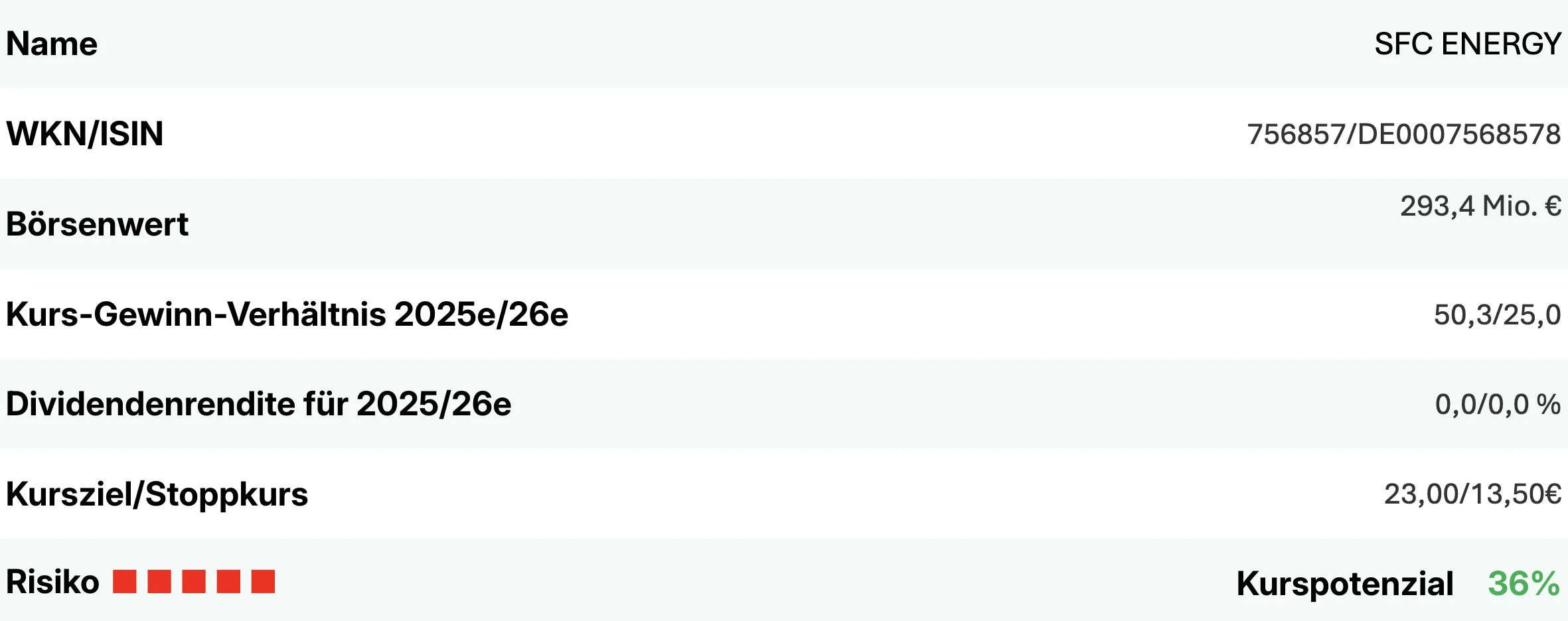Click the Name row label
The width and height of the screenshot is (1568, 621).
click(x=52, y=44)
